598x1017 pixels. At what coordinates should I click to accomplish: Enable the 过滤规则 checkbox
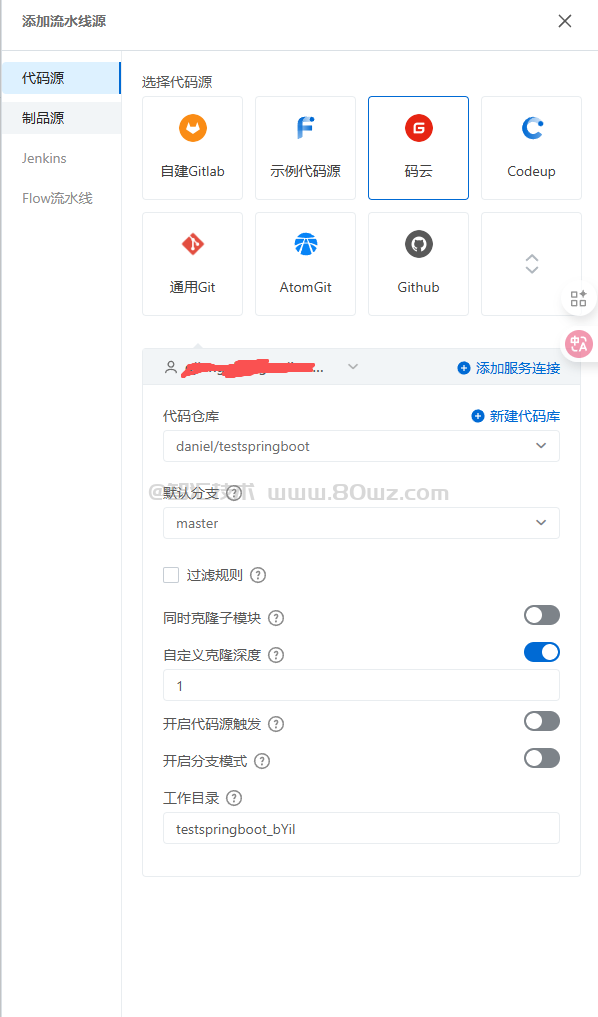[x=171, y=575]
